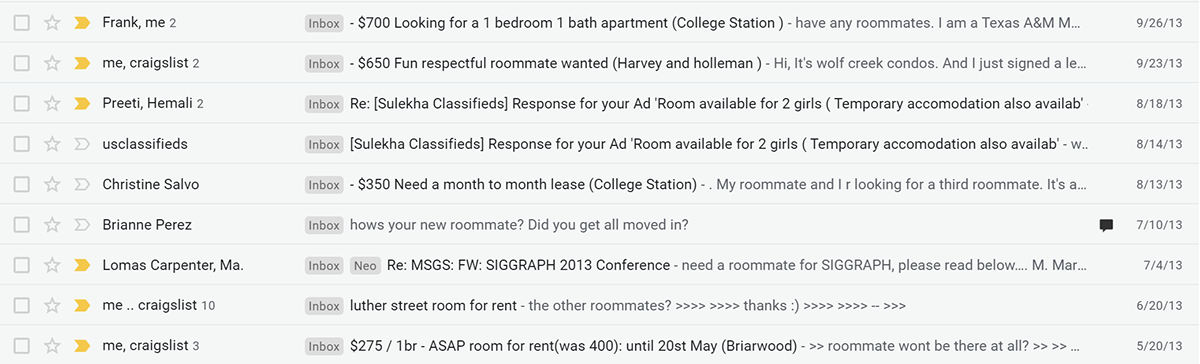The width and height of the screenshot is (1200, 364).
Task: Toggle importance marker on Lomas Carpenter email
Action: pos(82,265)
